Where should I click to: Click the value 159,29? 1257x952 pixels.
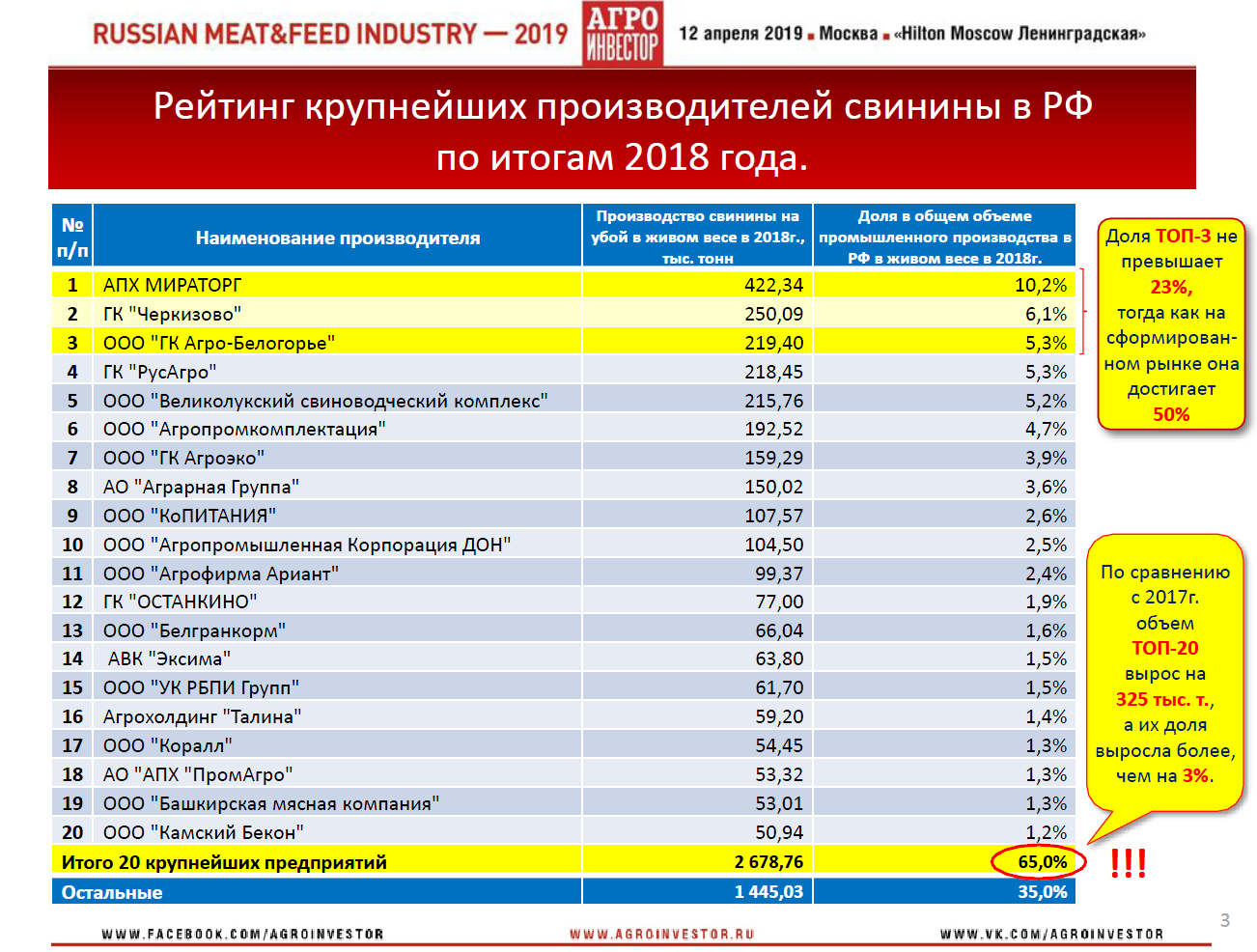click(x=773, y=458)
